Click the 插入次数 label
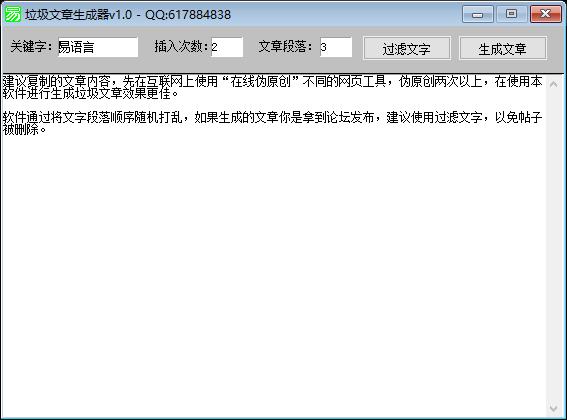 pyautogui.click(x=182, y=47)
